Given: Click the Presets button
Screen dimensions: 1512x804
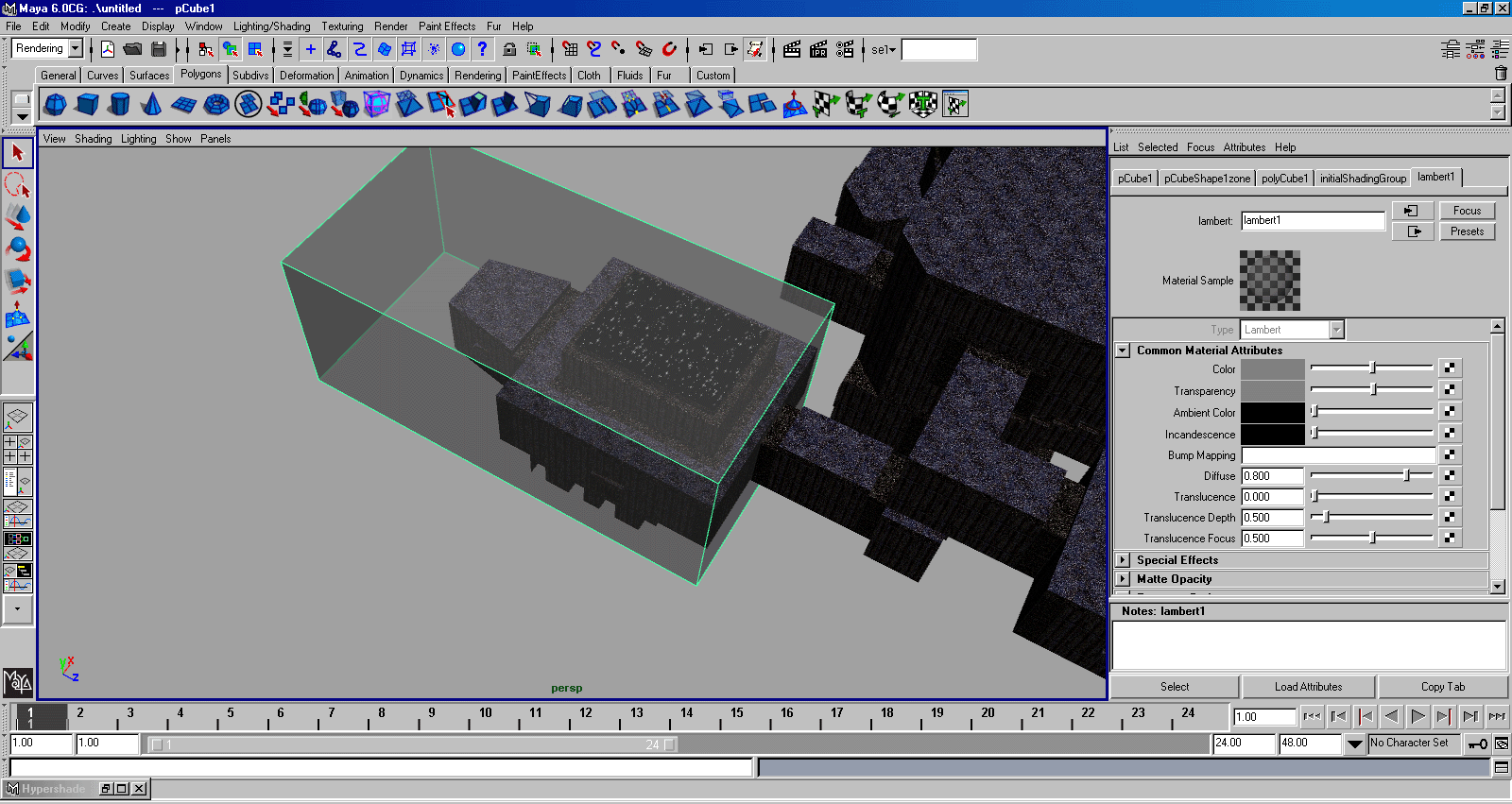Looking at the screenshot, I should pyautogui.click(x=1468, y=231).
